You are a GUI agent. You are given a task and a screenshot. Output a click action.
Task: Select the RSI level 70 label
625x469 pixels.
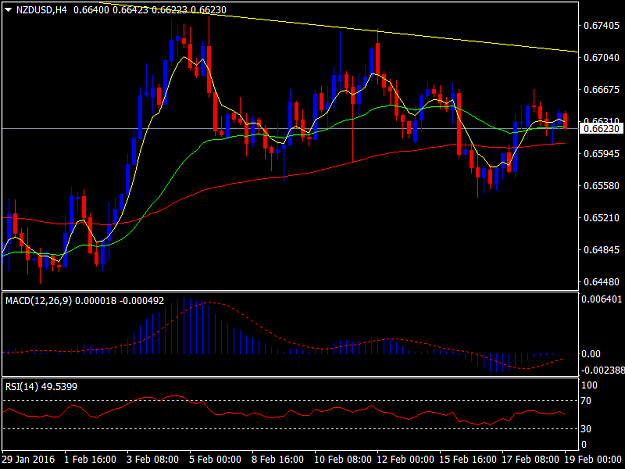586,401
